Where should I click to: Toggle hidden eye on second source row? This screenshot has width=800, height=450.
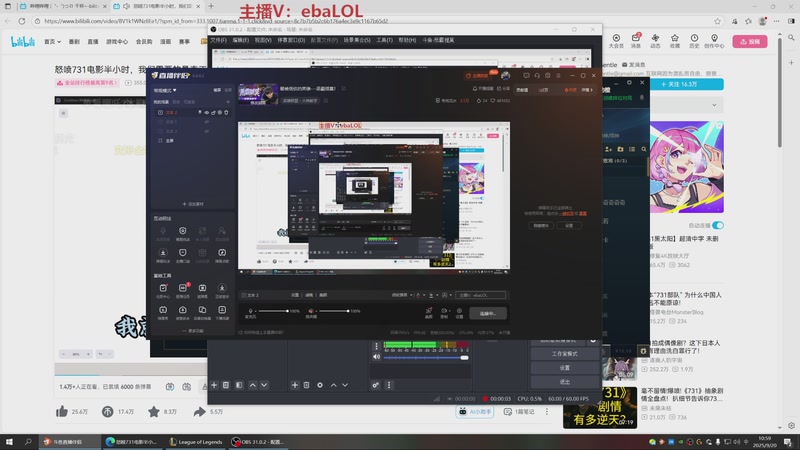[x=207, y=122]
